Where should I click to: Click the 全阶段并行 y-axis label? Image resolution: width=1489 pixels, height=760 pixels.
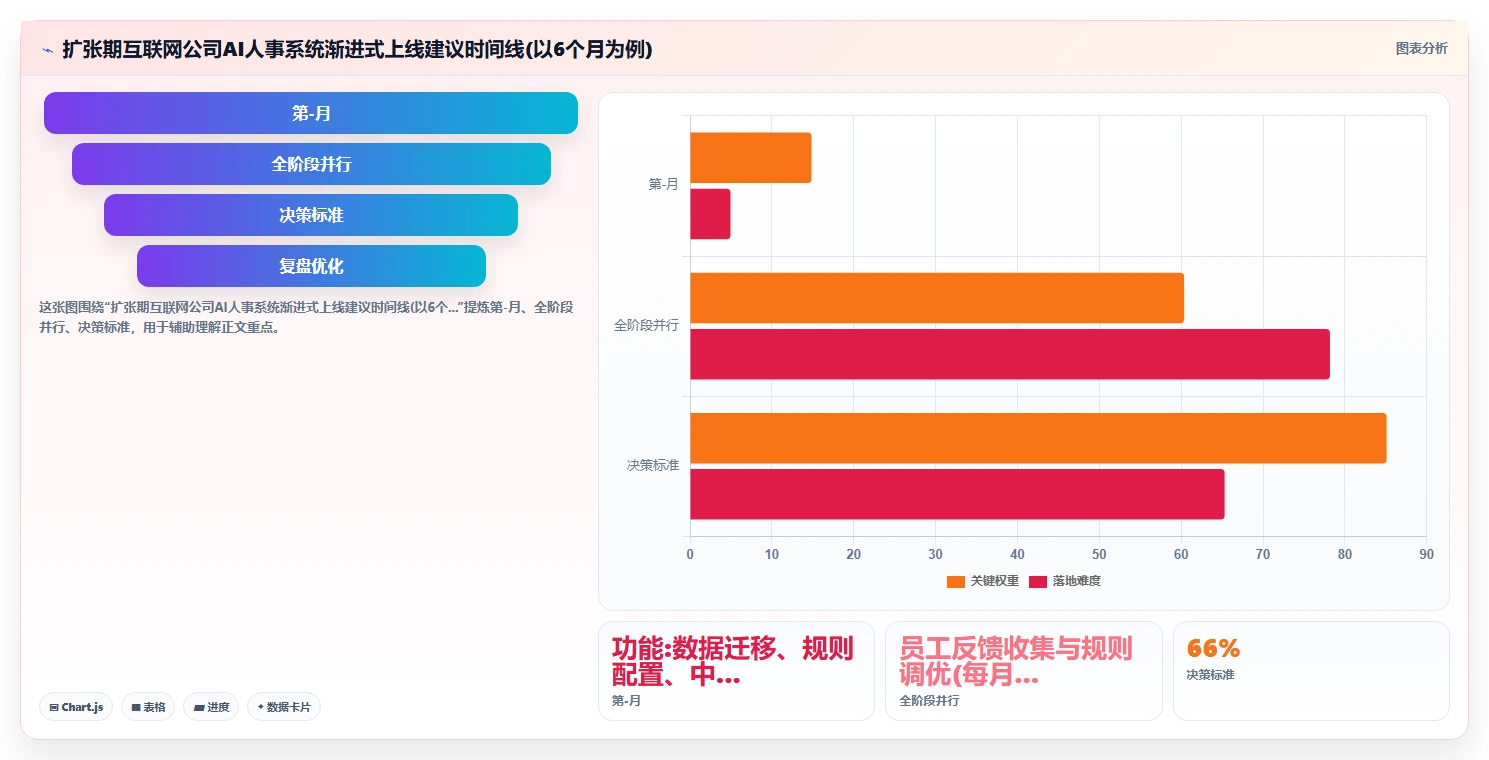tap(646, 325)
